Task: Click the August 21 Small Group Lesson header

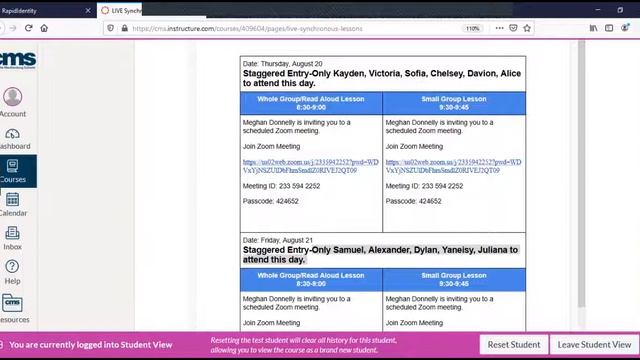Action: point(454,280)
